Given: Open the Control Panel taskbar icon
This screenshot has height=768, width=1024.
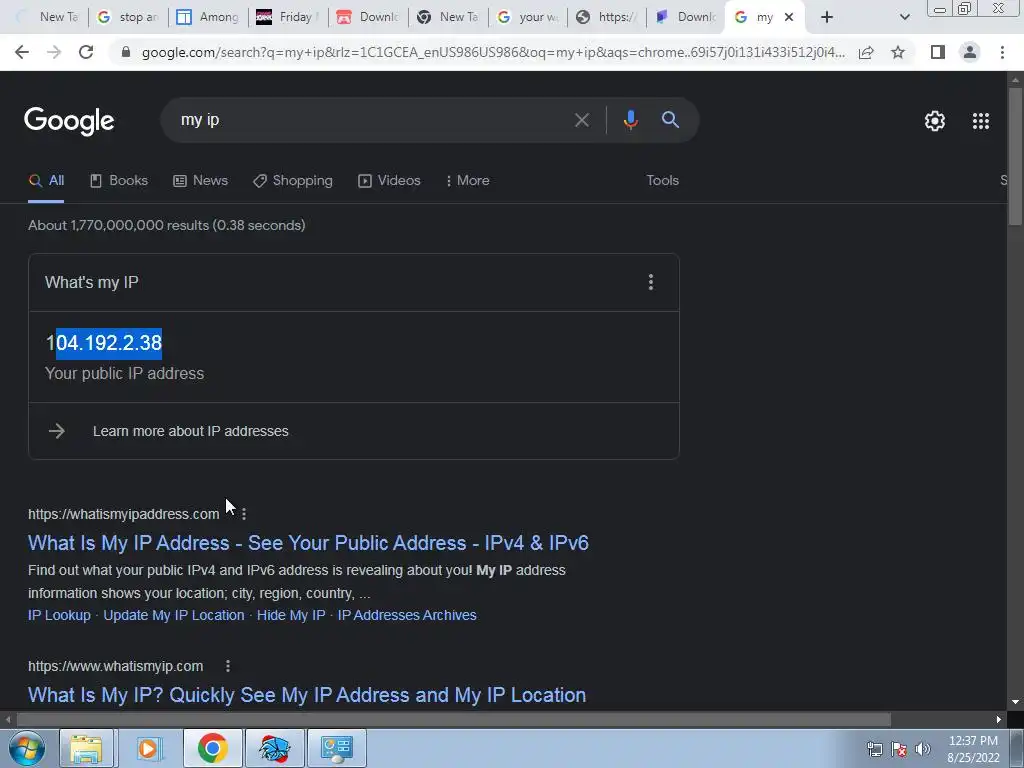Looking at the screenshot, I should coord(337,748).
